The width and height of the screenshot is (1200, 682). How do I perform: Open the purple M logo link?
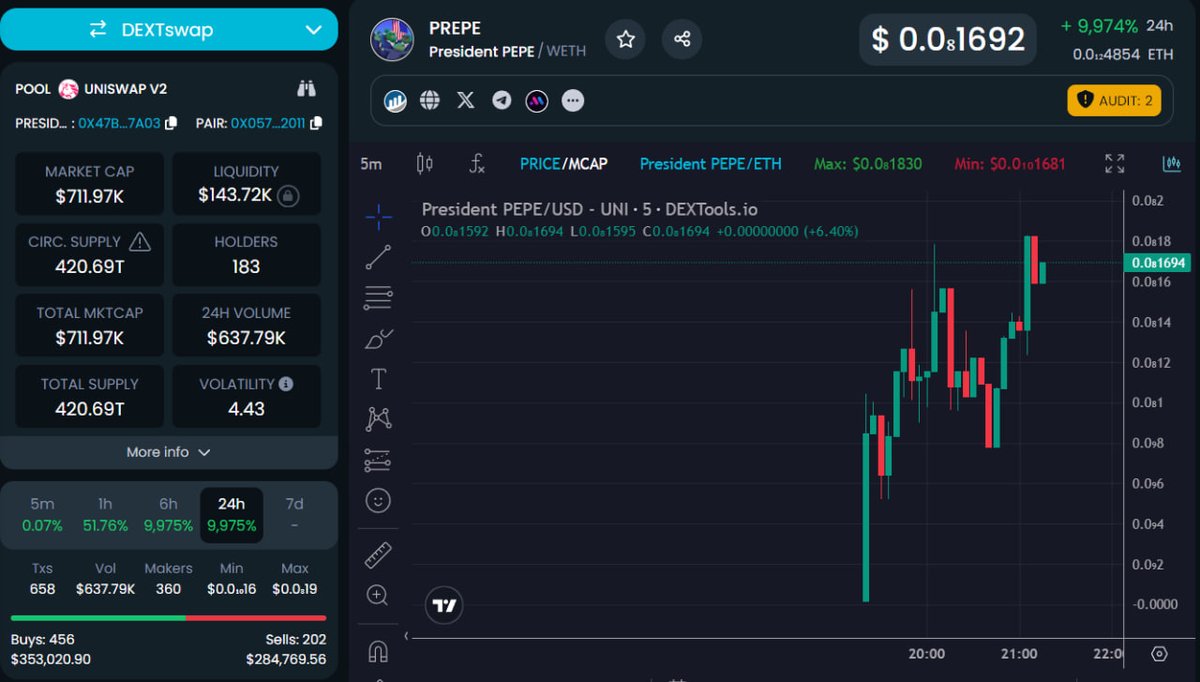point(537,100)
